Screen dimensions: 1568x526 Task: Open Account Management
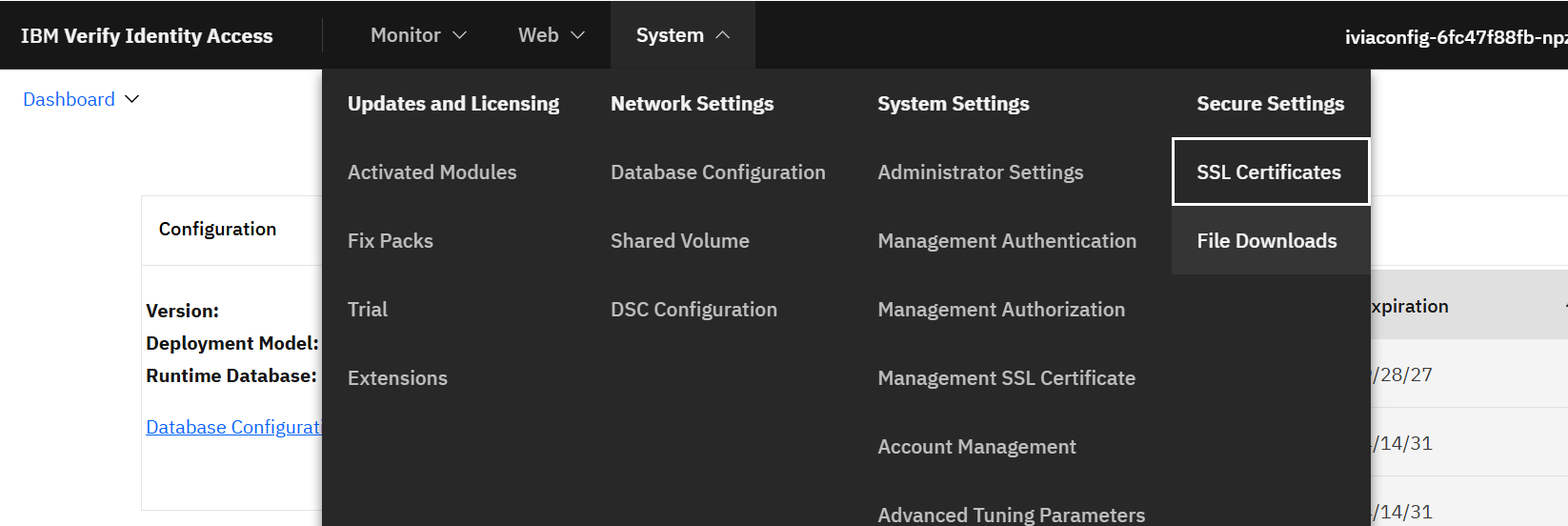click(976, 447)
